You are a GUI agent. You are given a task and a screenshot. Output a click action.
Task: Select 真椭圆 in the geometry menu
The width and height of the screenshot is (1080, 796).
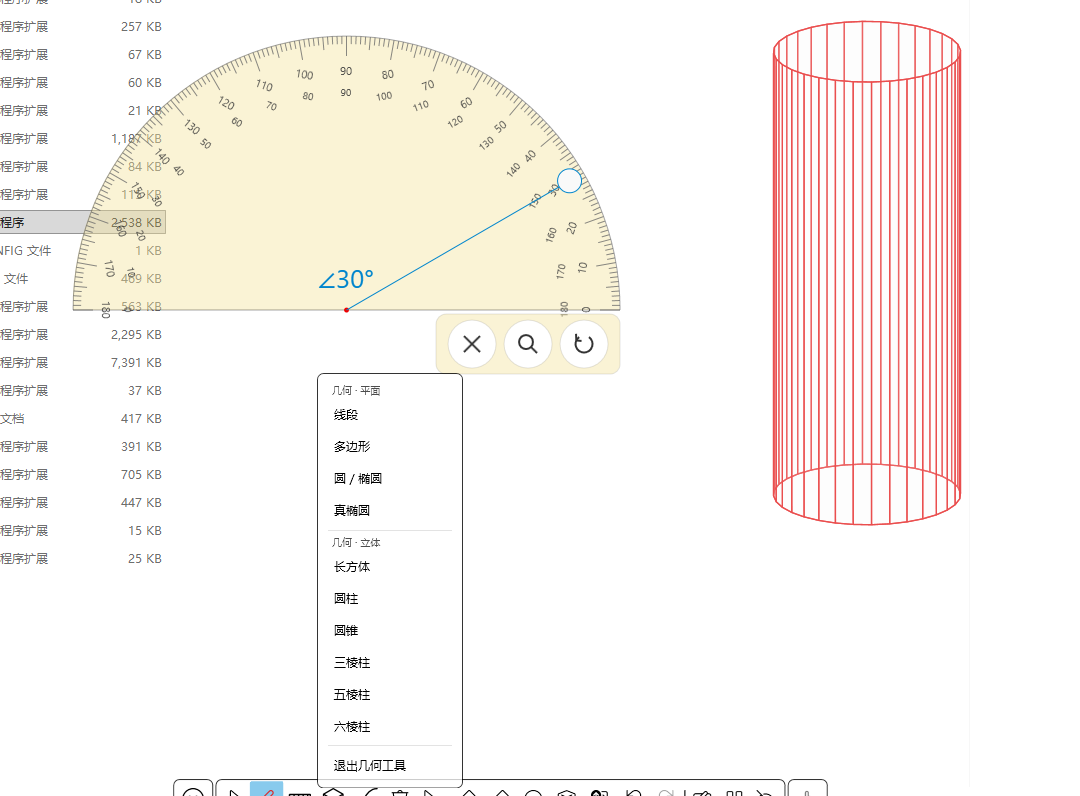coord(390,510)
